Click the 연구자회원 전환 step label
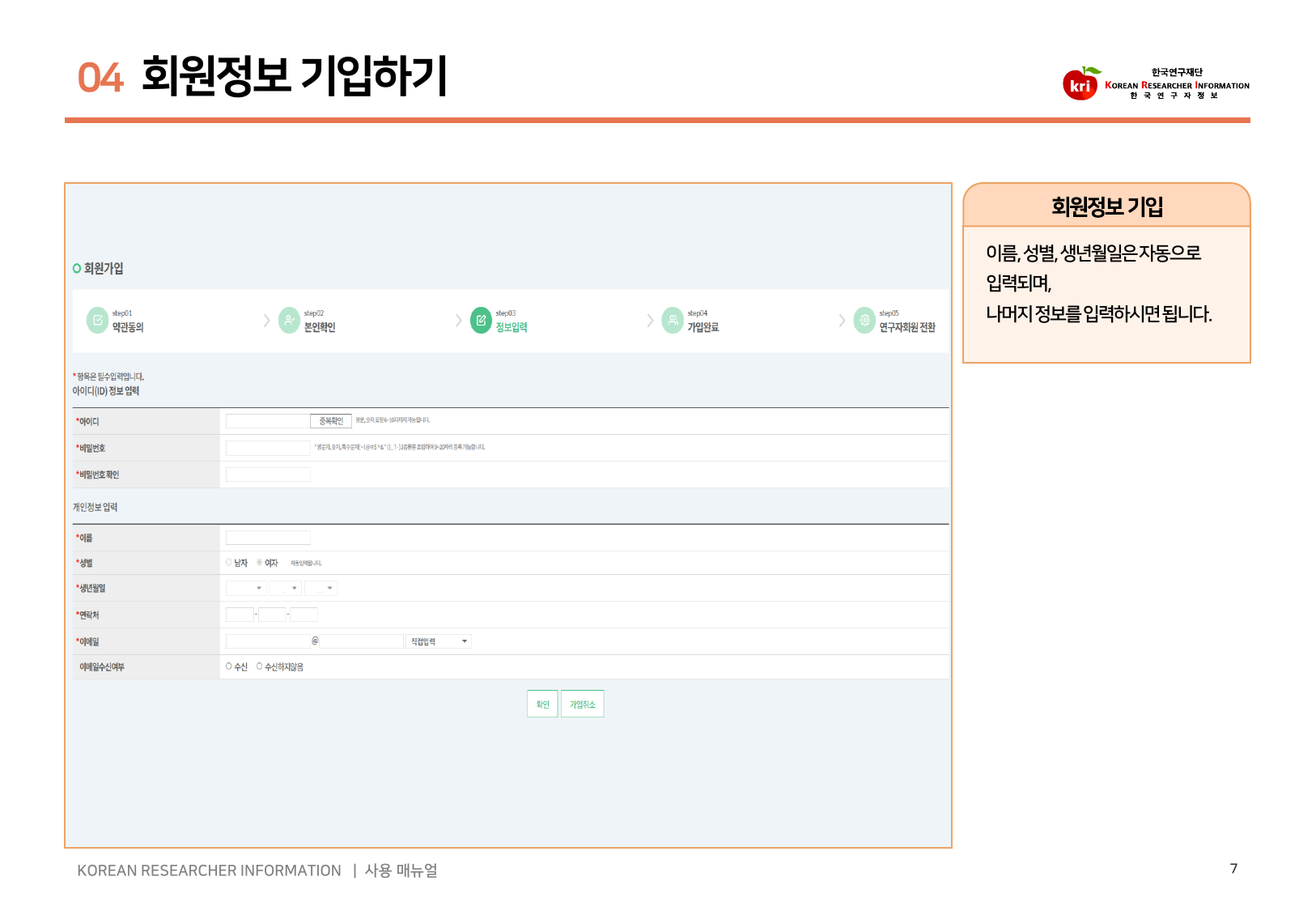This screenshot has width=1316, height=911. pyautogui.click(x=907, y=327)
